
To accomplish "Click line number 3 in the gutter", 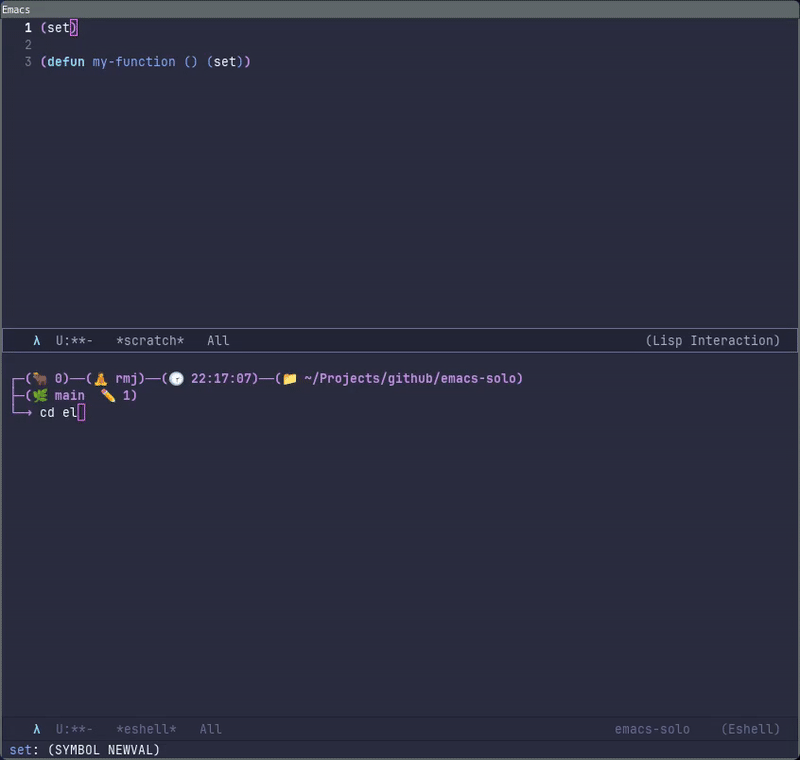I will click(x=28, y=62).
